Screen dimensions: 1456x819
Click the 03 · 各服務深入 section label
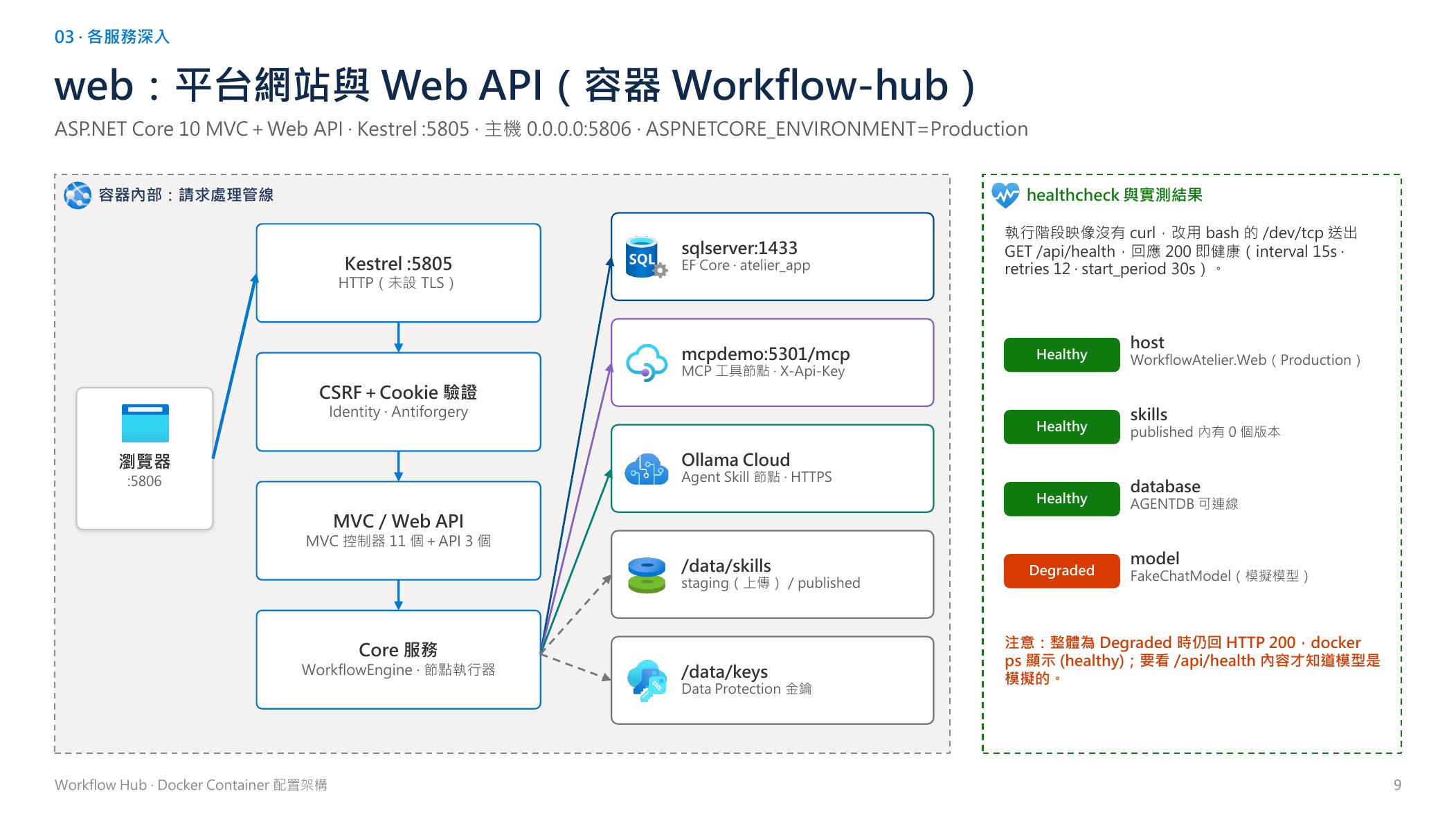[x=112, y=37]
